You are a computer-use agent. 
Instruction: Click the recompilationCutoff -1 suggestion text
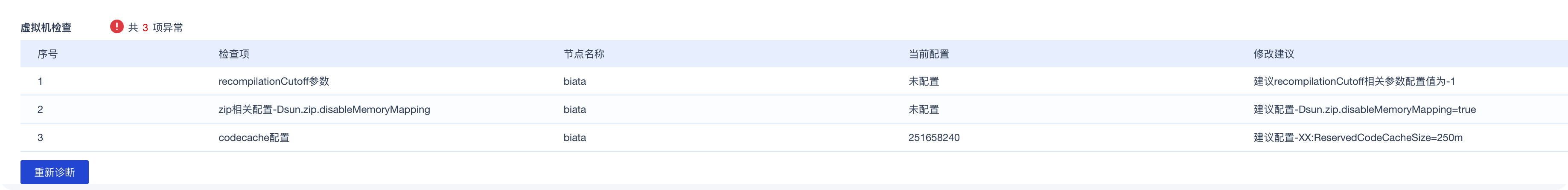coord(1354,81)
